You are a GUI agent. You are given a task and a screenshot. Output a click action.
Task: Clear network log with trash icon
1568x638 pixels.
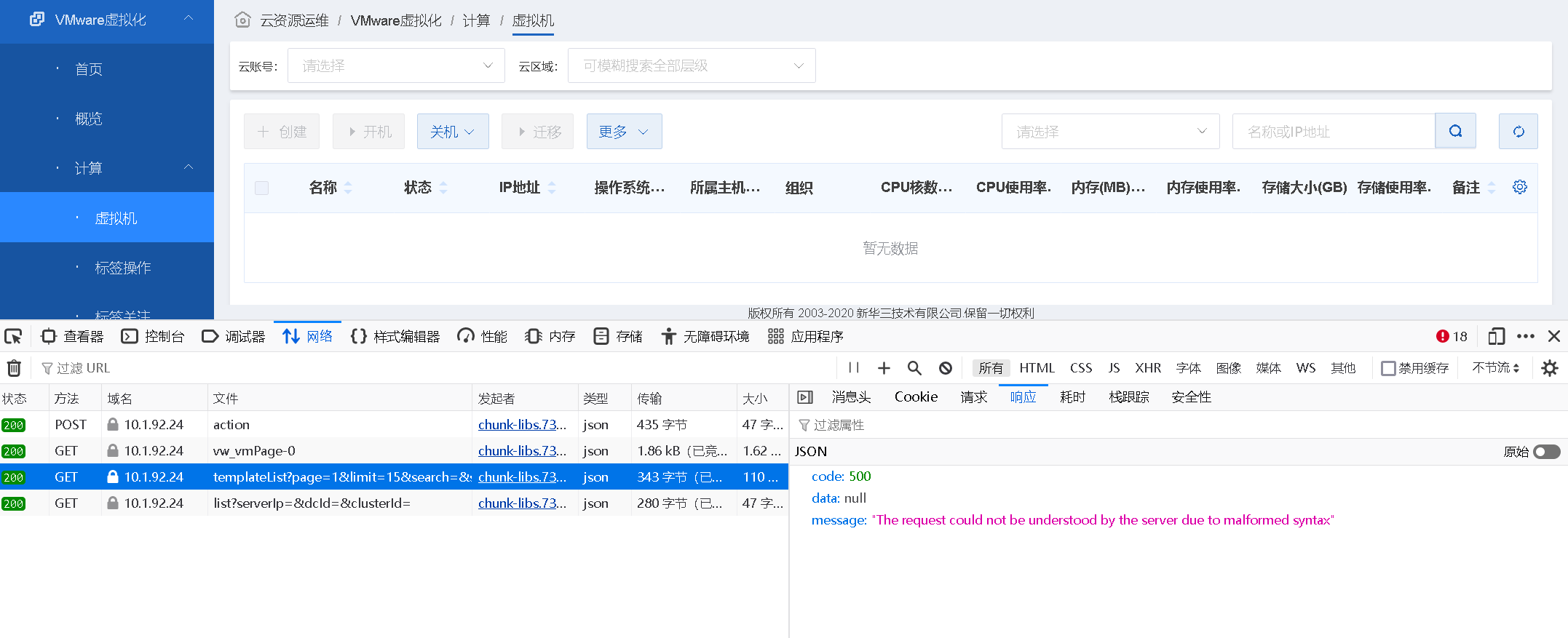pos(14,368)
